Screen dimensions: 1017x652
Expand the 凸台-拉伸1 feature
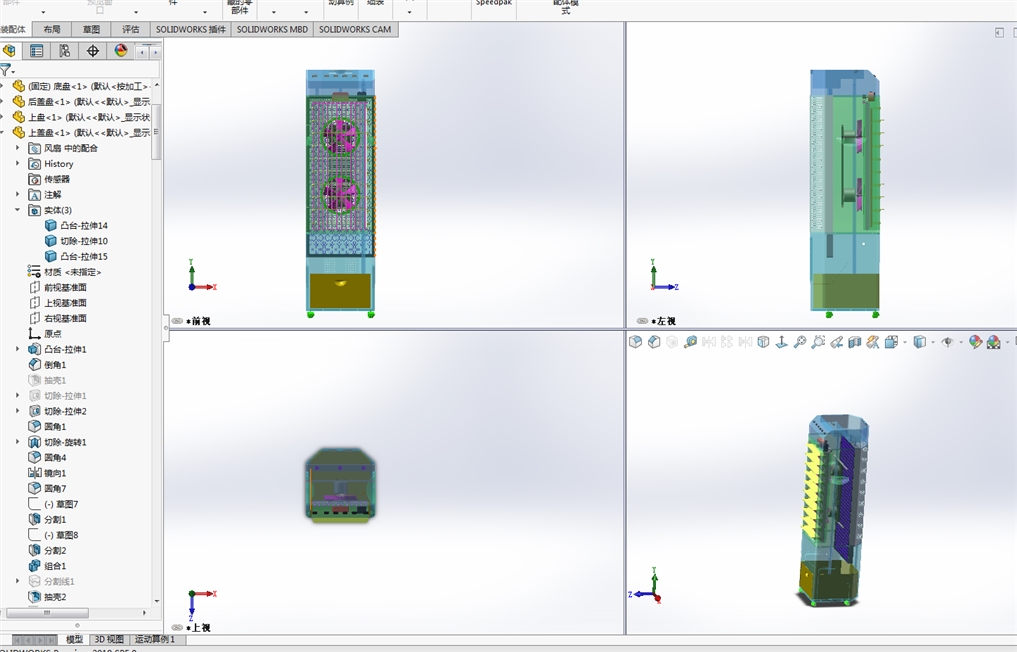click(18, 349)
